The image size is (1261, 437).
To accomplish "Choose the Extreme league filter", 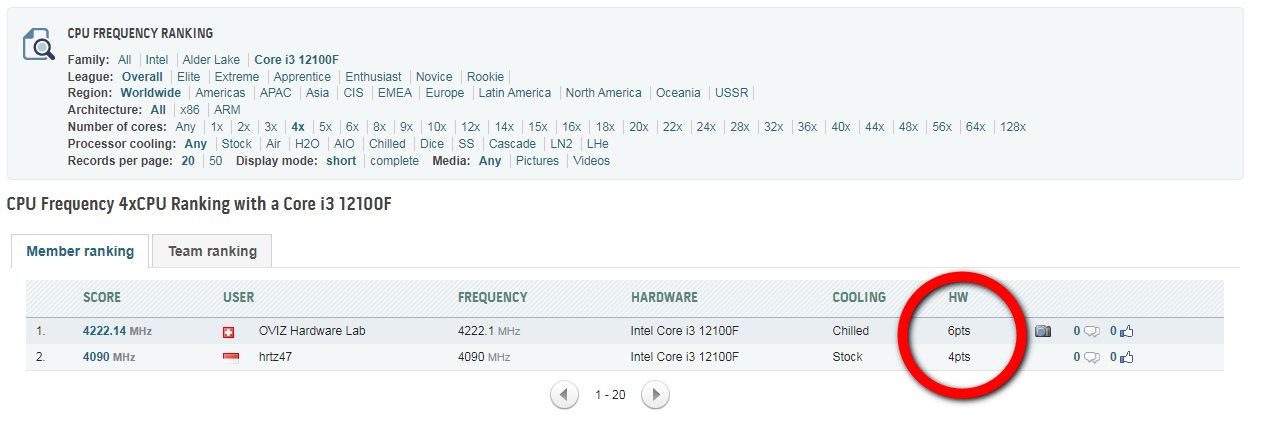I will [x=237, y=77].
